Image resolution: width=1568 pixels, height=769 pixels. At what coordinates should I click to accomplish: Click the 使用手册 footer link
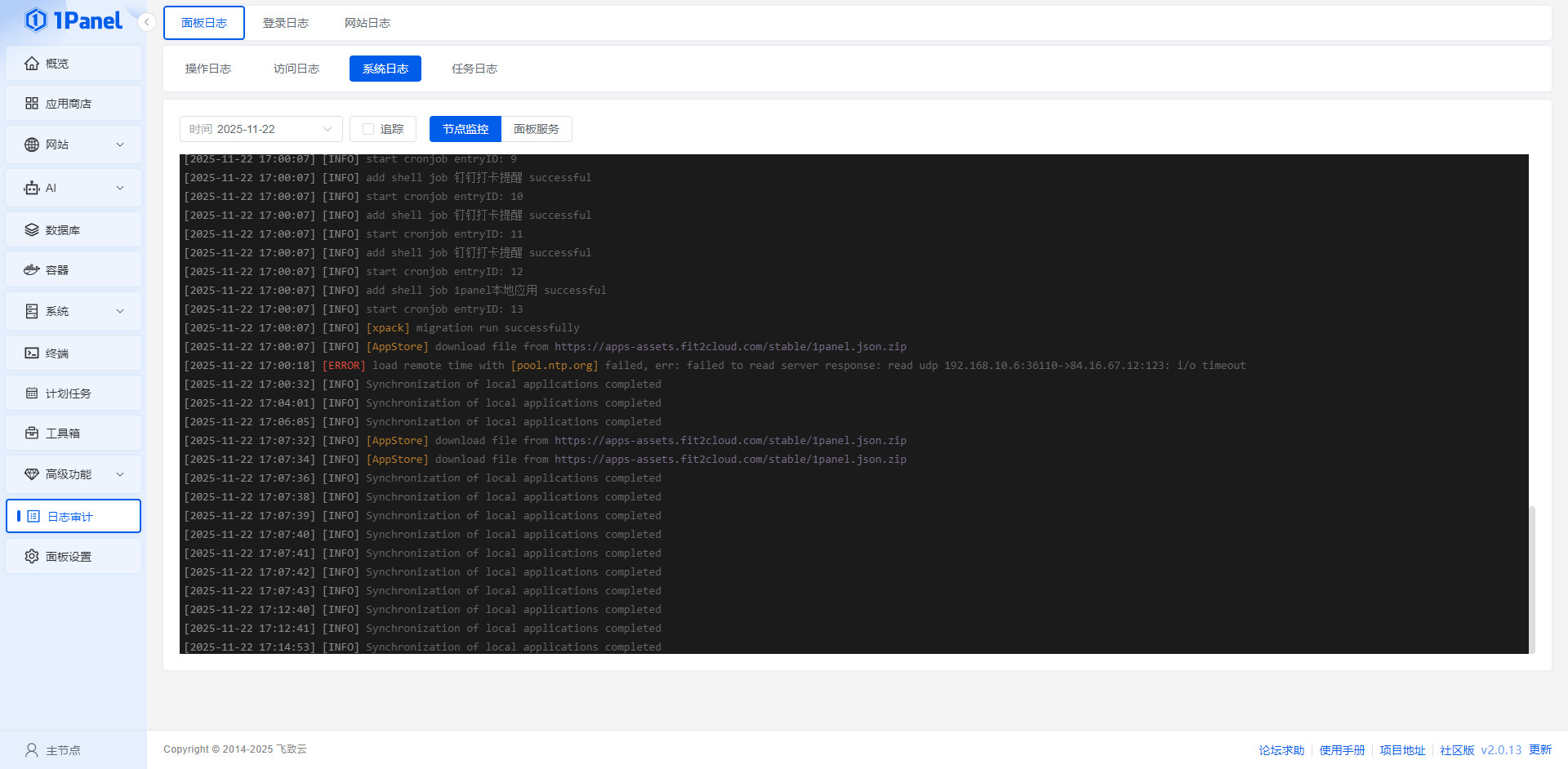pos(1342,750)
